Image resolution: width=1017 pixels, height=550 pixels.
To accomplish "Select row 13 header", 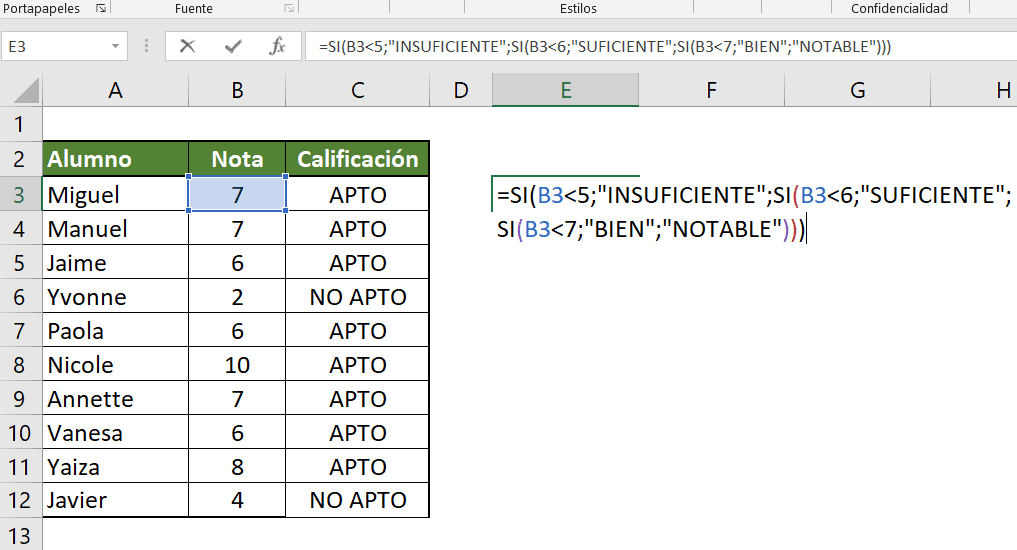I will coord(19,536).
